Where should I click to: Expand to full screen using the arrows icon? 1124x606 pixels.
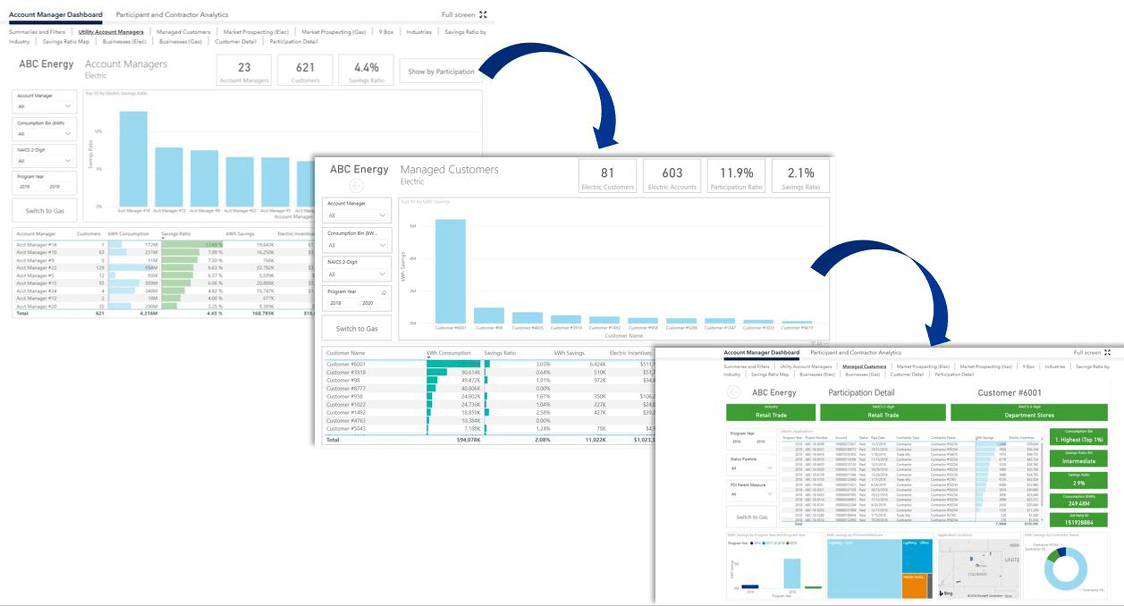coord(483,14)
